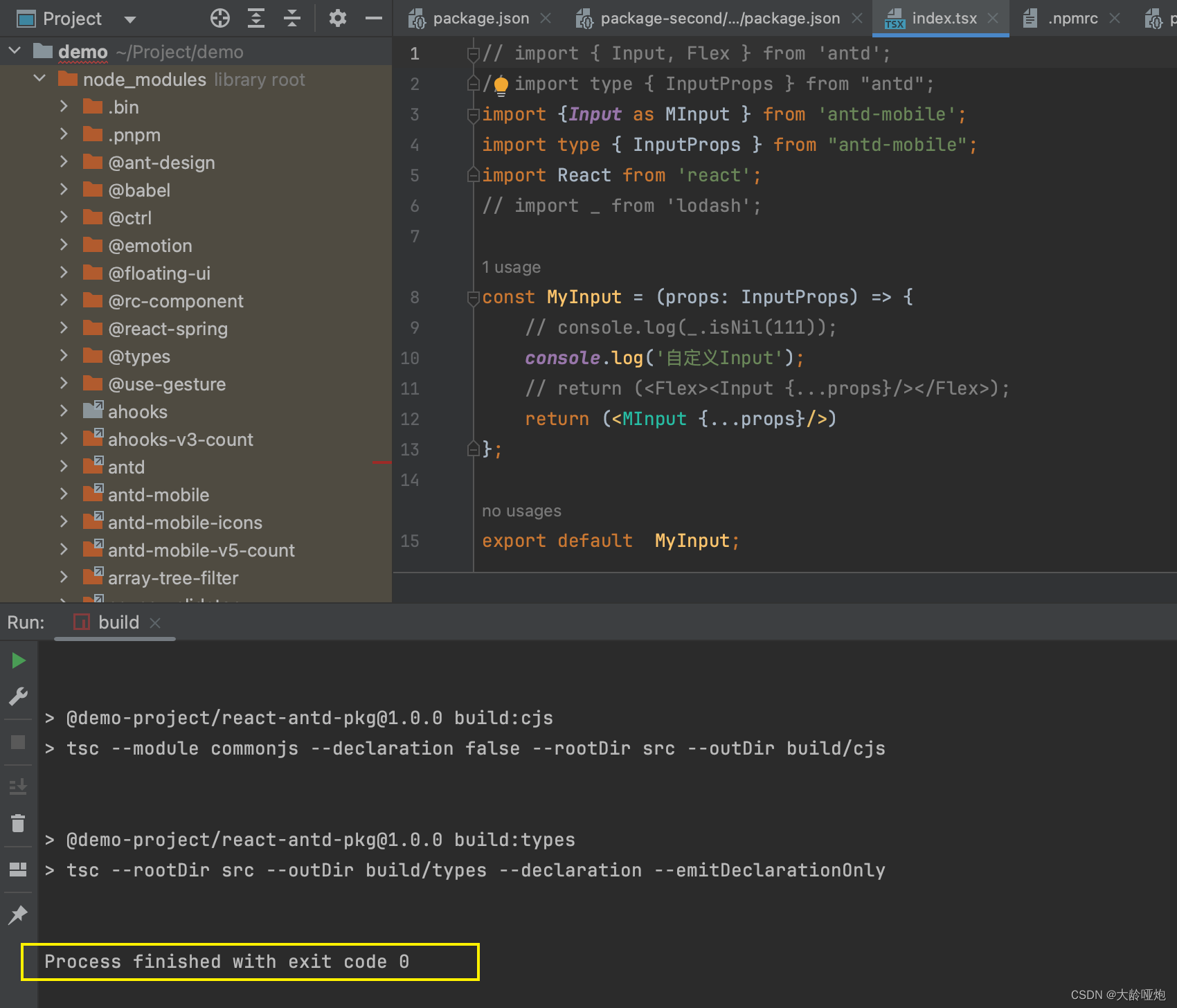Viewport: 1177px width, 1008px height.
Task: Click the trash Clear All icon
Action: (x=19, y=823)
